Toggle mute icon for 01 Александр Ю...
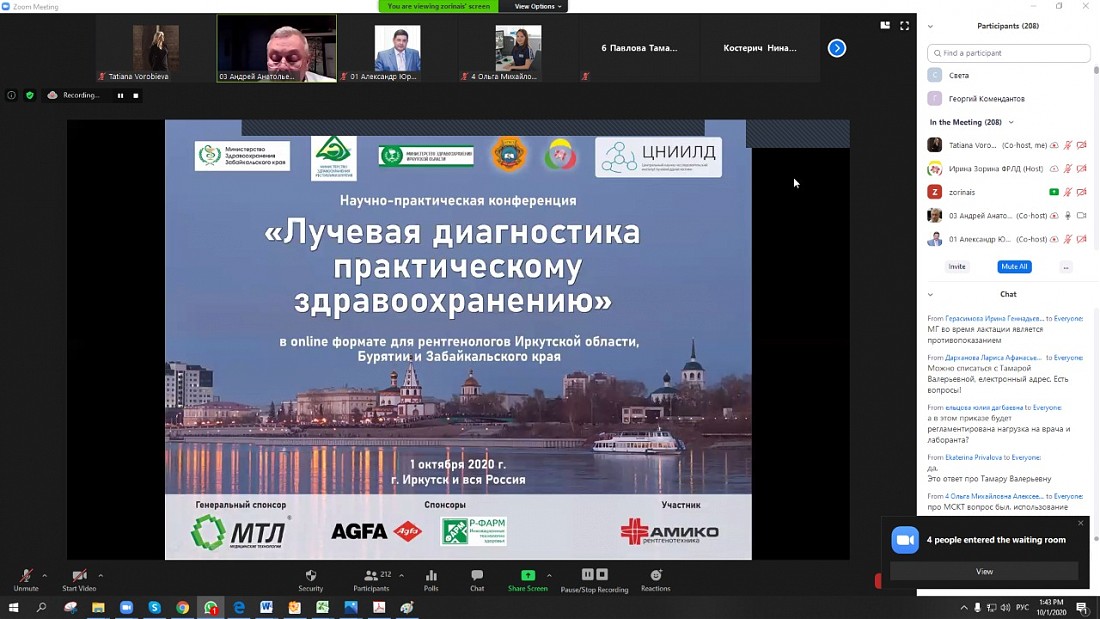 coord(1068,239)
